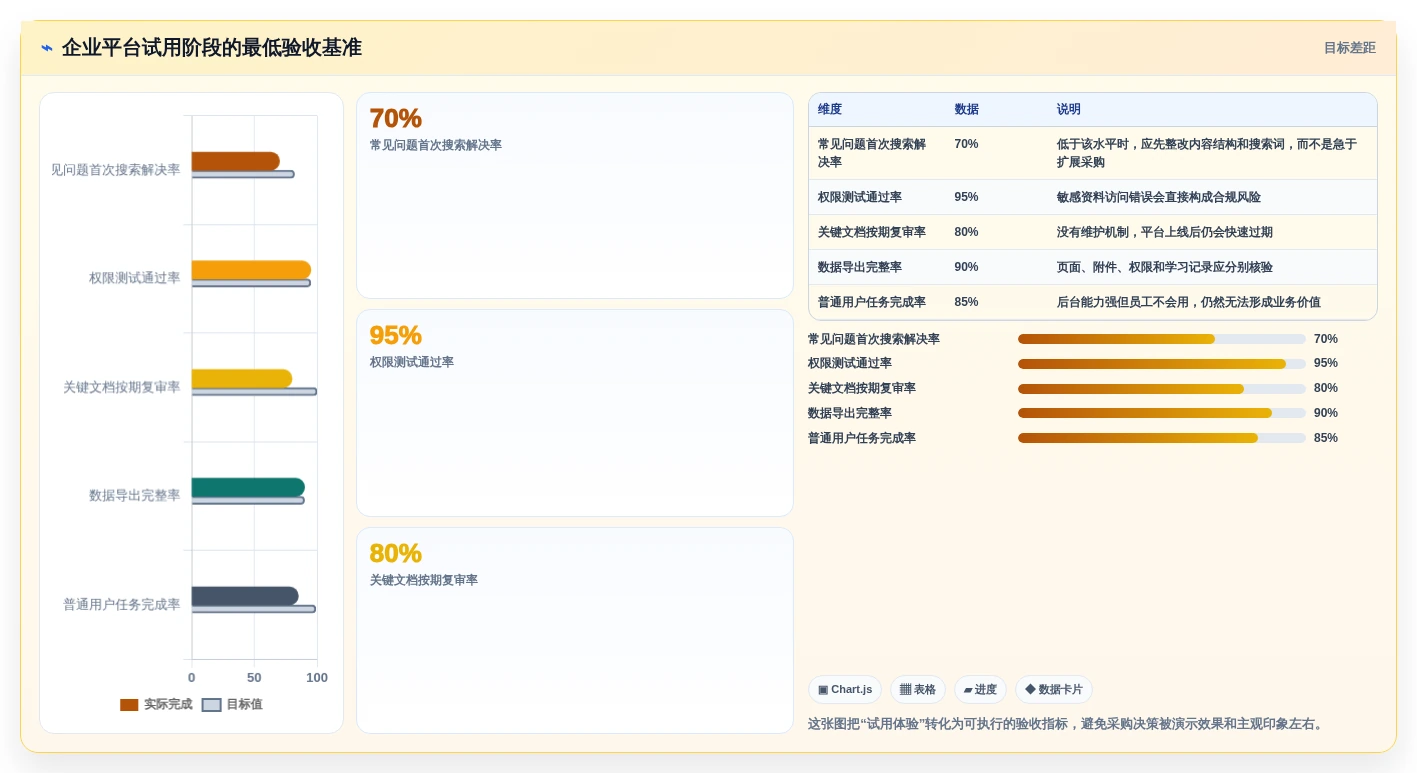
Task: Click the 维度 column header
Action: (830, 110)
